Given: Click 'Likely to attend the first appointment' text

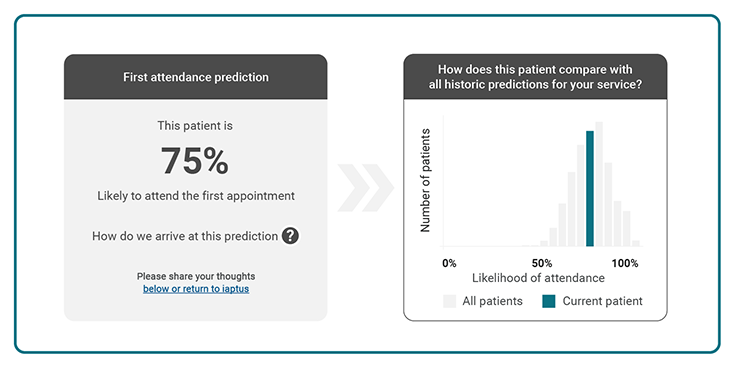Looking at the screenshot, I should 196,195.
